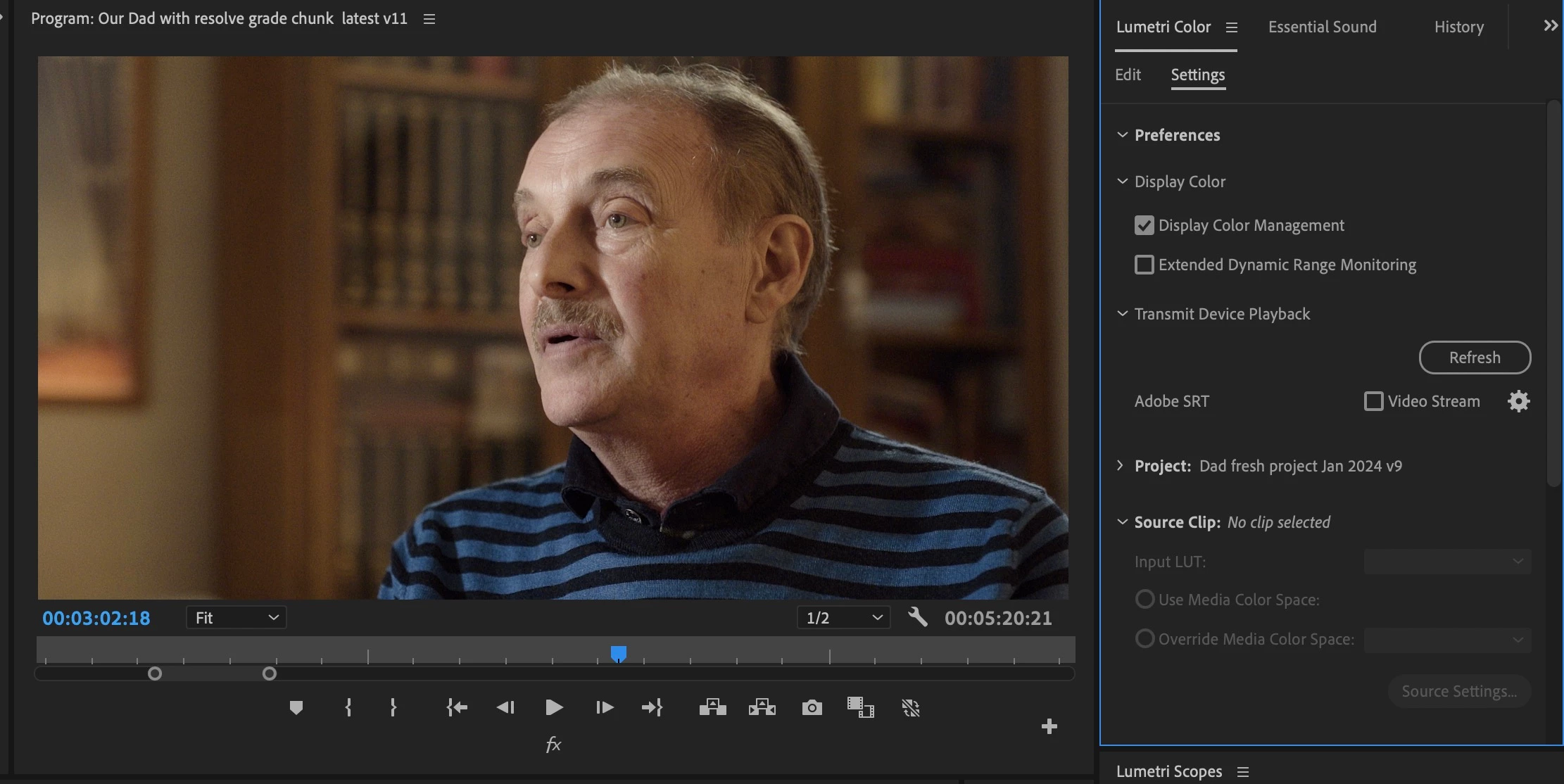Open the Button Editor plus icon

[1049, 726]
